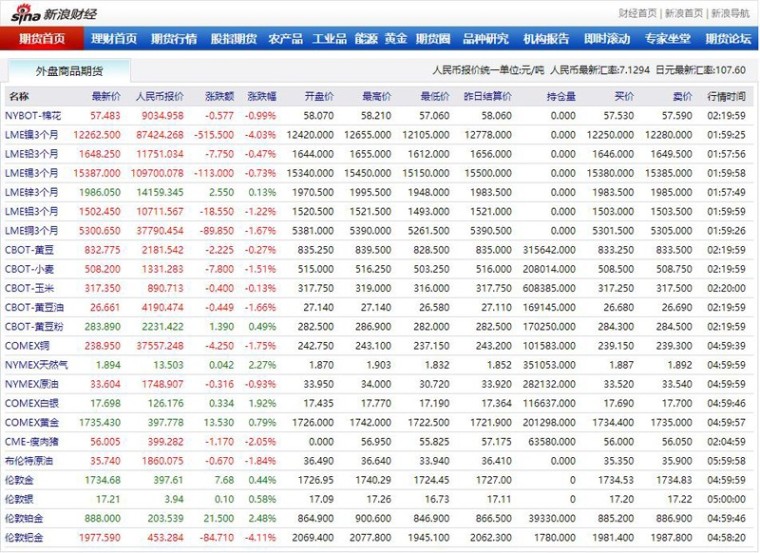760x553 pixels.
Task: Click the 608385.000 open interest value
Action: (549, 288)
